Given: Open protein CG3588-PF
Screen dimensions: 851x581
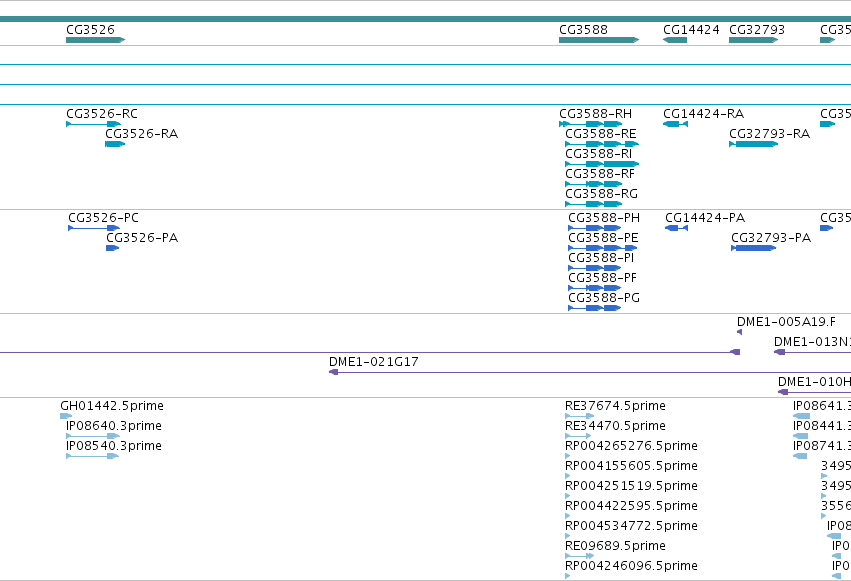Looking at the screenshot, I should point(602,278).
